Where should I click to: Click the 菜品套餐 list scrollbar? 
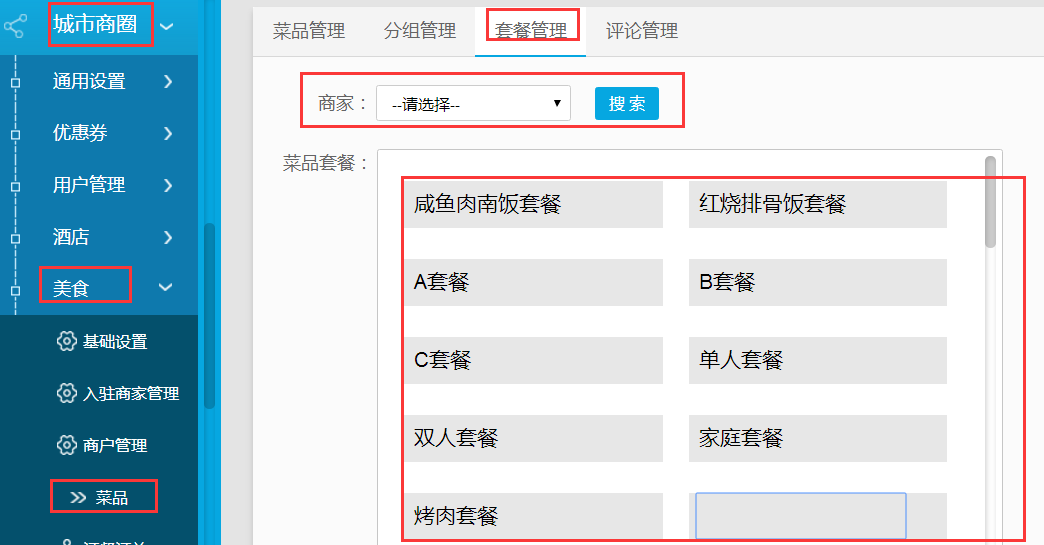click(990, 202)
